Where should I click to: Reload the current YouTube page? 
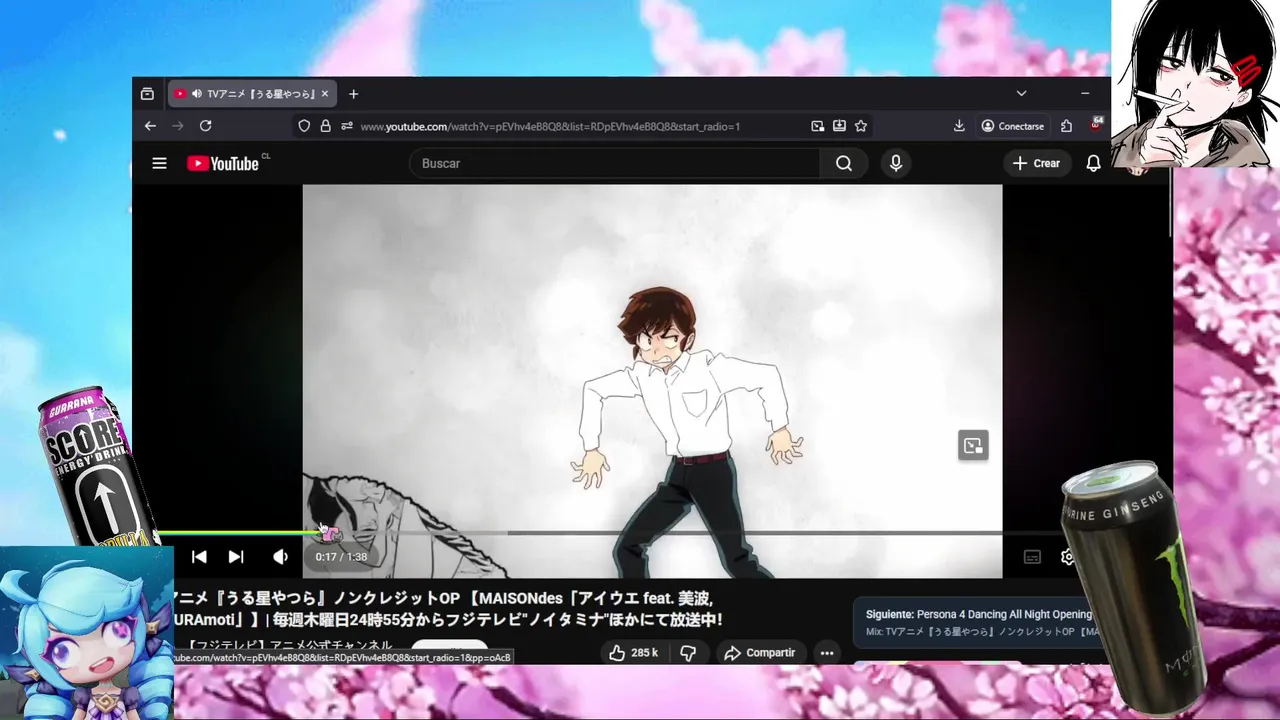[x=205, y=126]
